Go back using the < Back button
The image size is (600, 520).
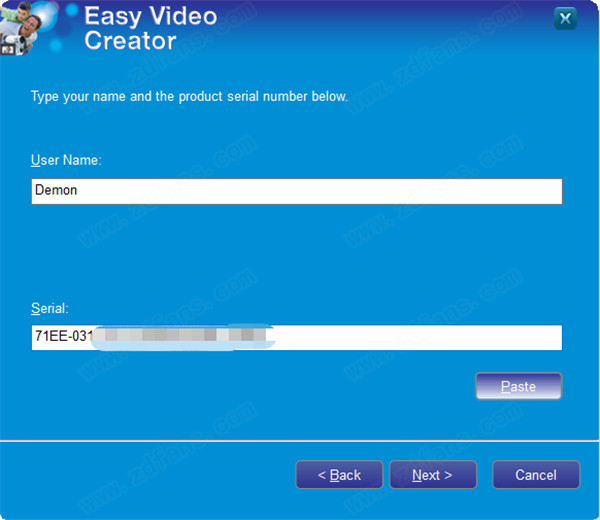[339, 475]
